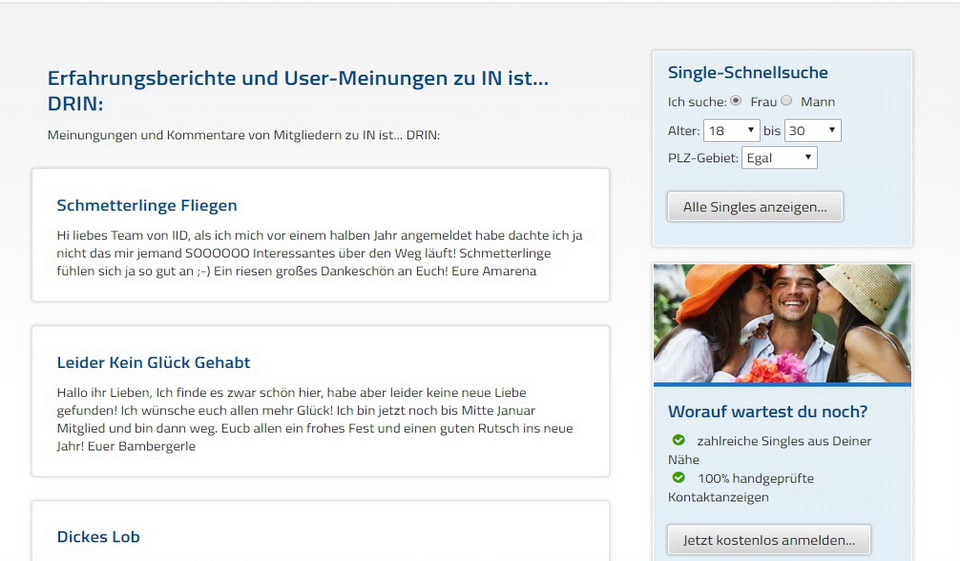Open the Dickes Lob review title
This screenshot has height=561, width=960.
(x=98, y=537)
